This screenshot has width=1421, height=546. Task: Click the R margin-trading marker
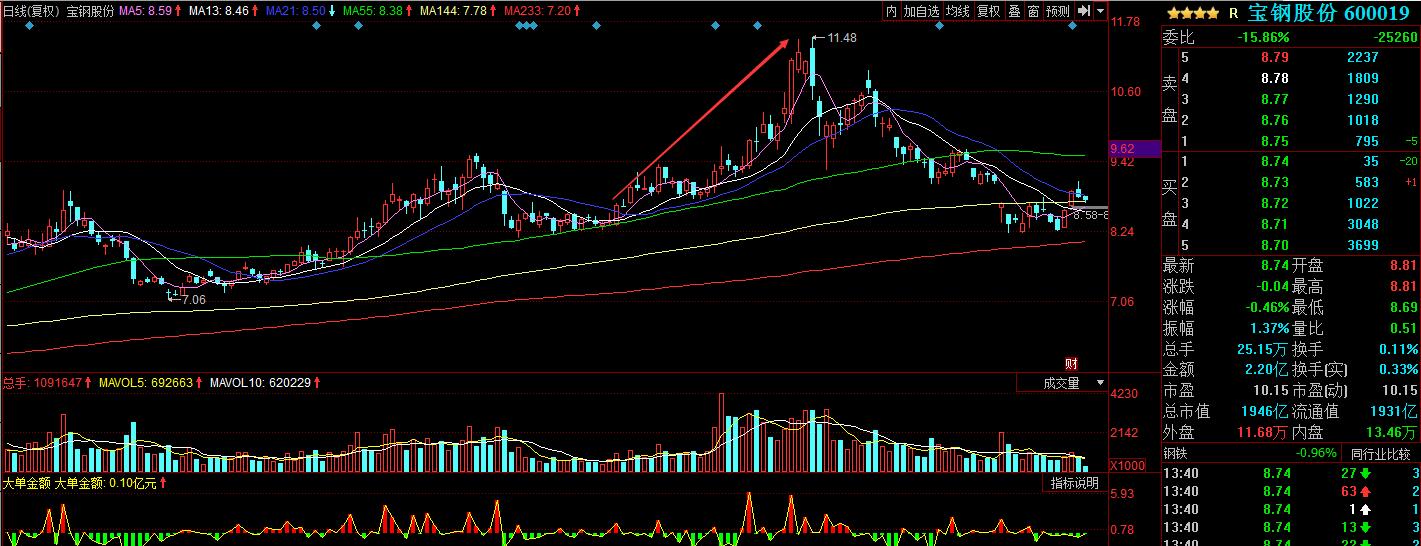click(1233, 14)
